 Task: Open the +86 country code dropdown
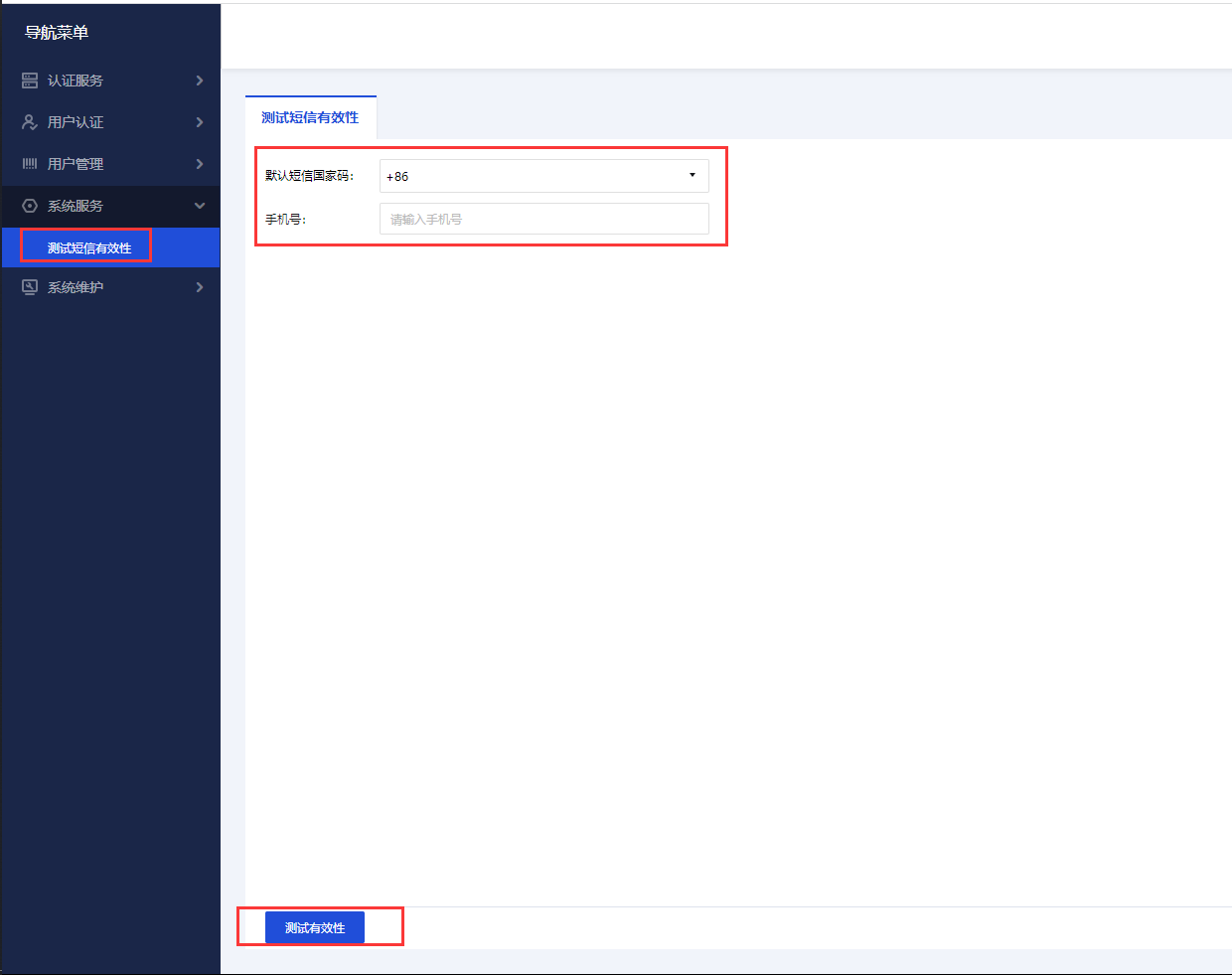[537, 176]
